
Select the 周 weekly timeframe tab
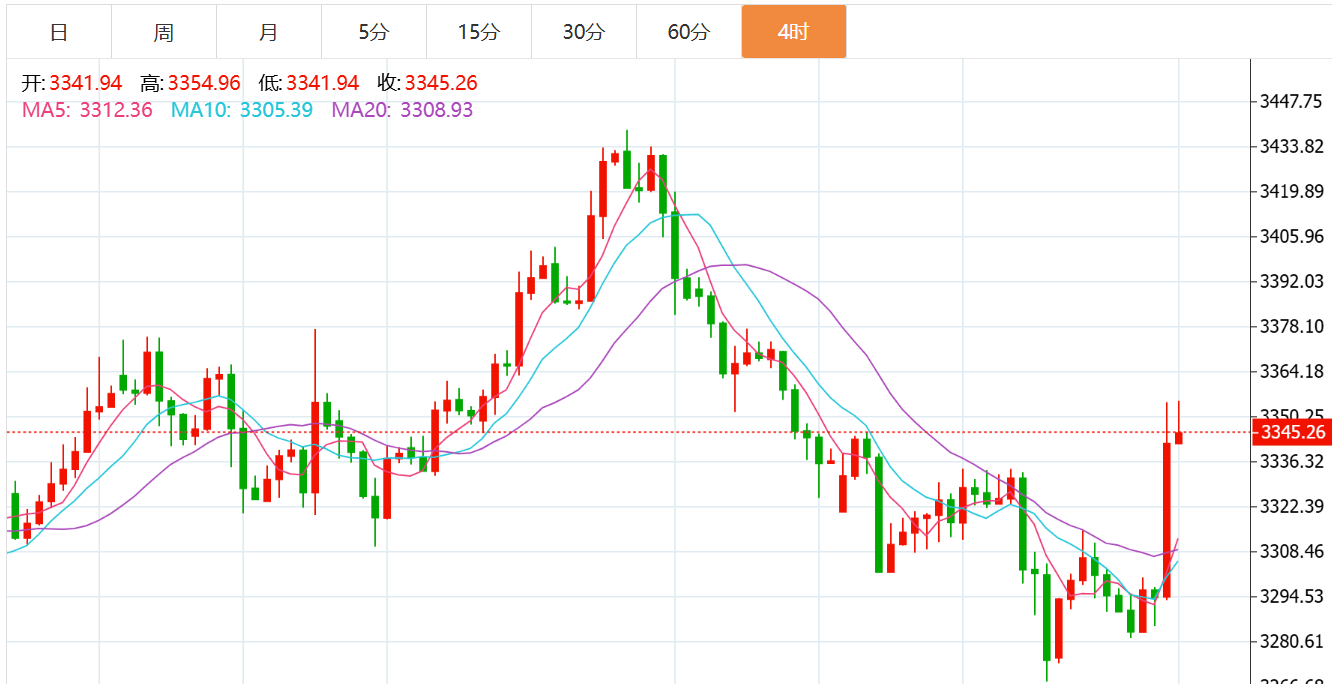164,32
